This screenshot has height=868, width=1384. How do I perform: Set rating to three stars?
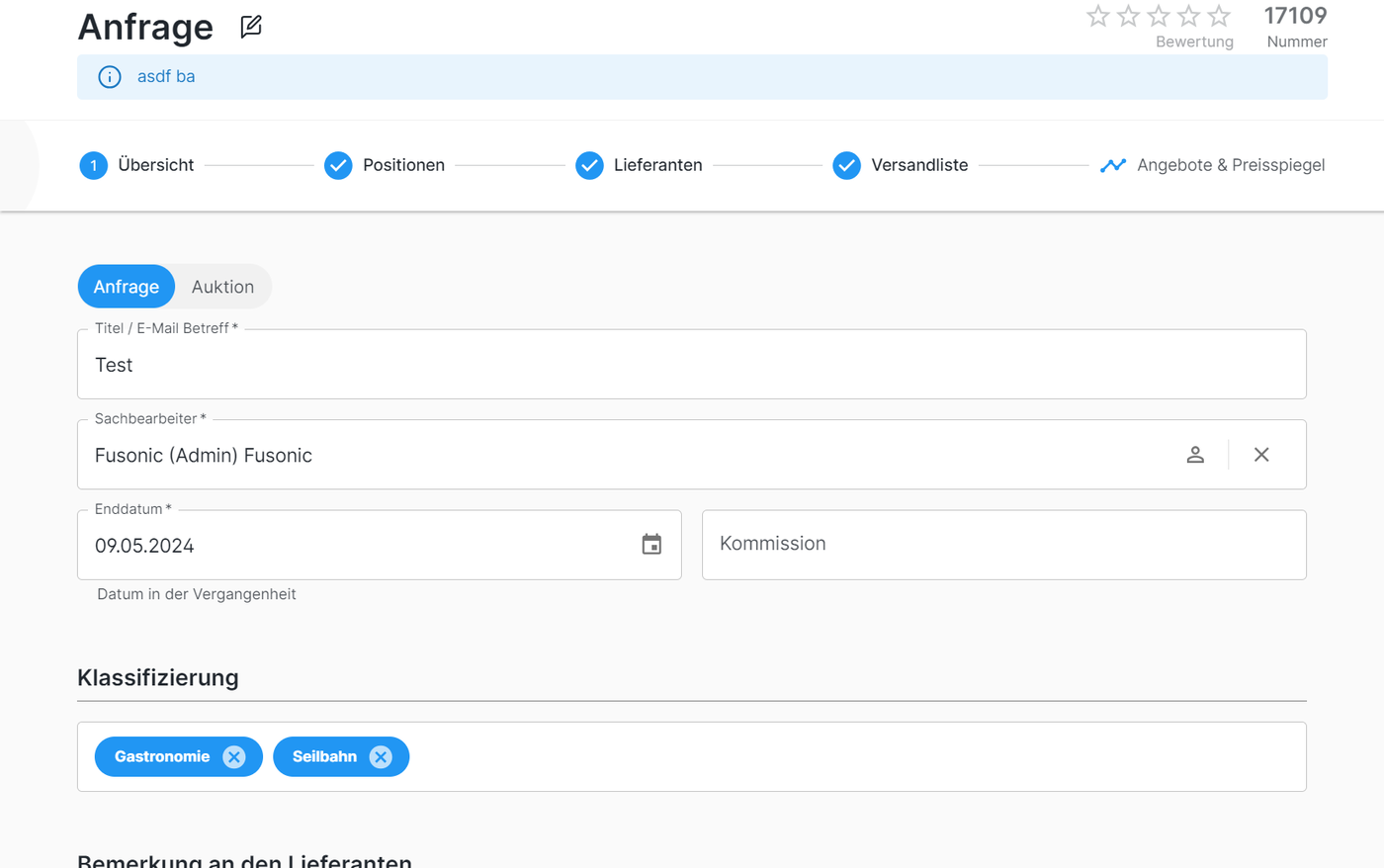pos(1159,16)
